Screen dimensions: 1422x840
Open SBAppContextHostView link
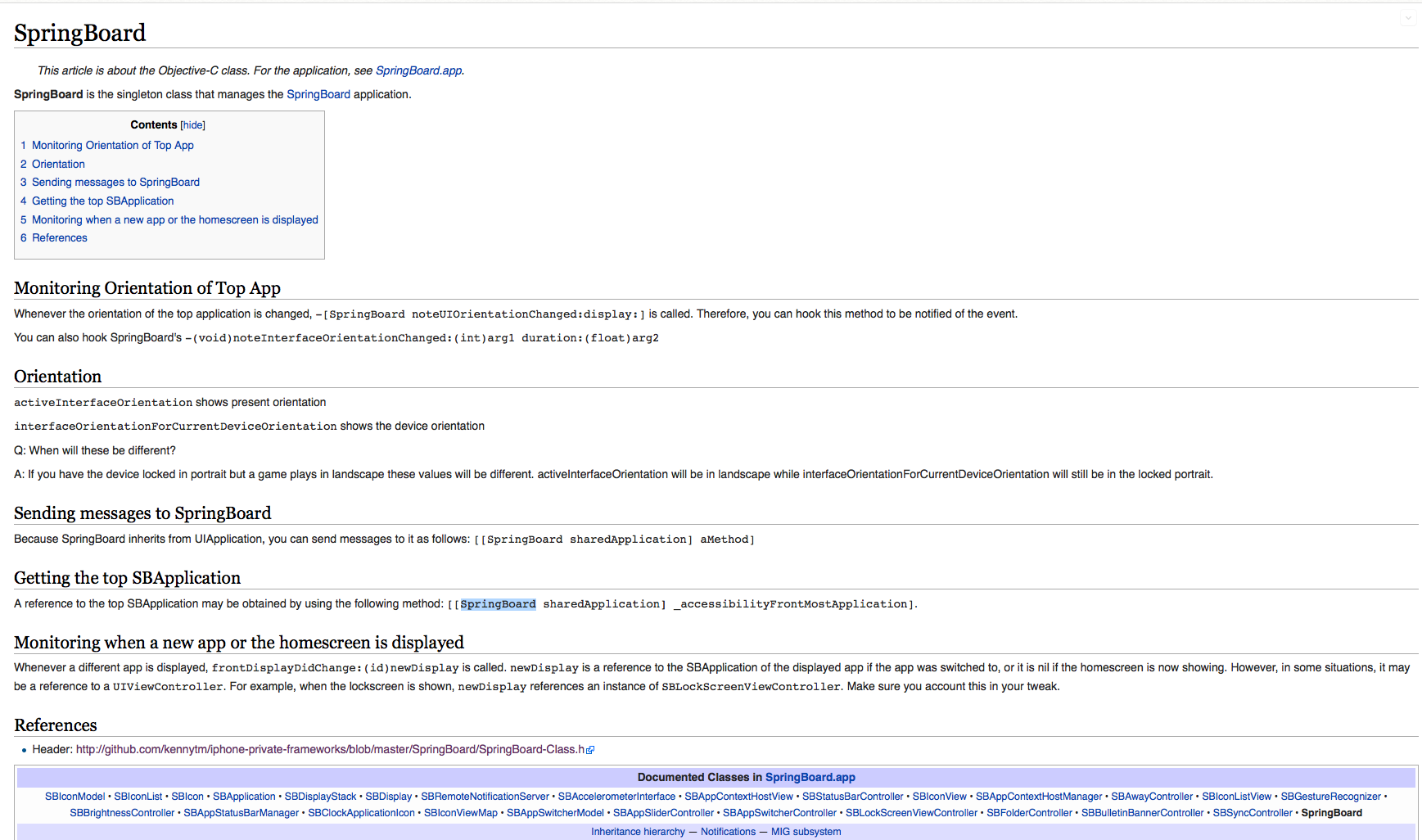point(738,797)
